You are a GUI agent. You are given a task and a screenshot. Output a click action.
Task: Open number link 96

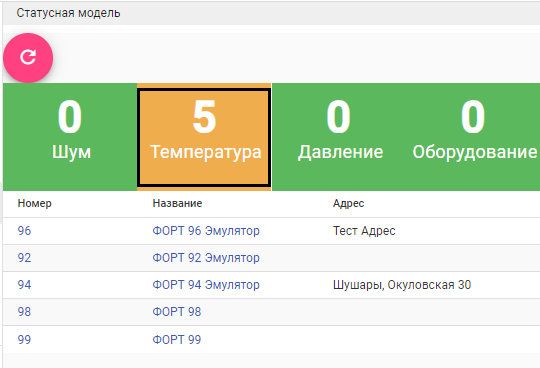click(x=24, y=231)
